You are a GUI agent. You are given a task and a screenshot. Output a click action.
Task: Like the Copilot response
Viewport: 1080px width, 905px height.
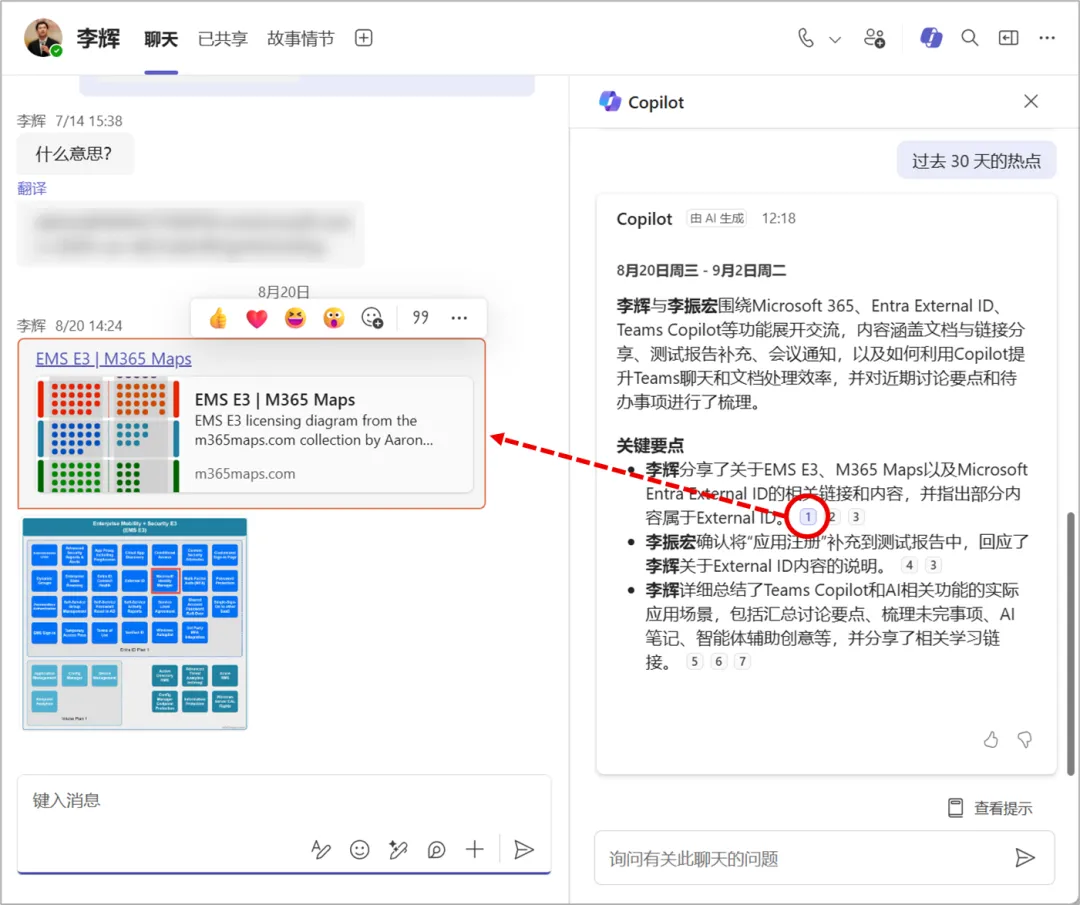click(x=990, y=740)
